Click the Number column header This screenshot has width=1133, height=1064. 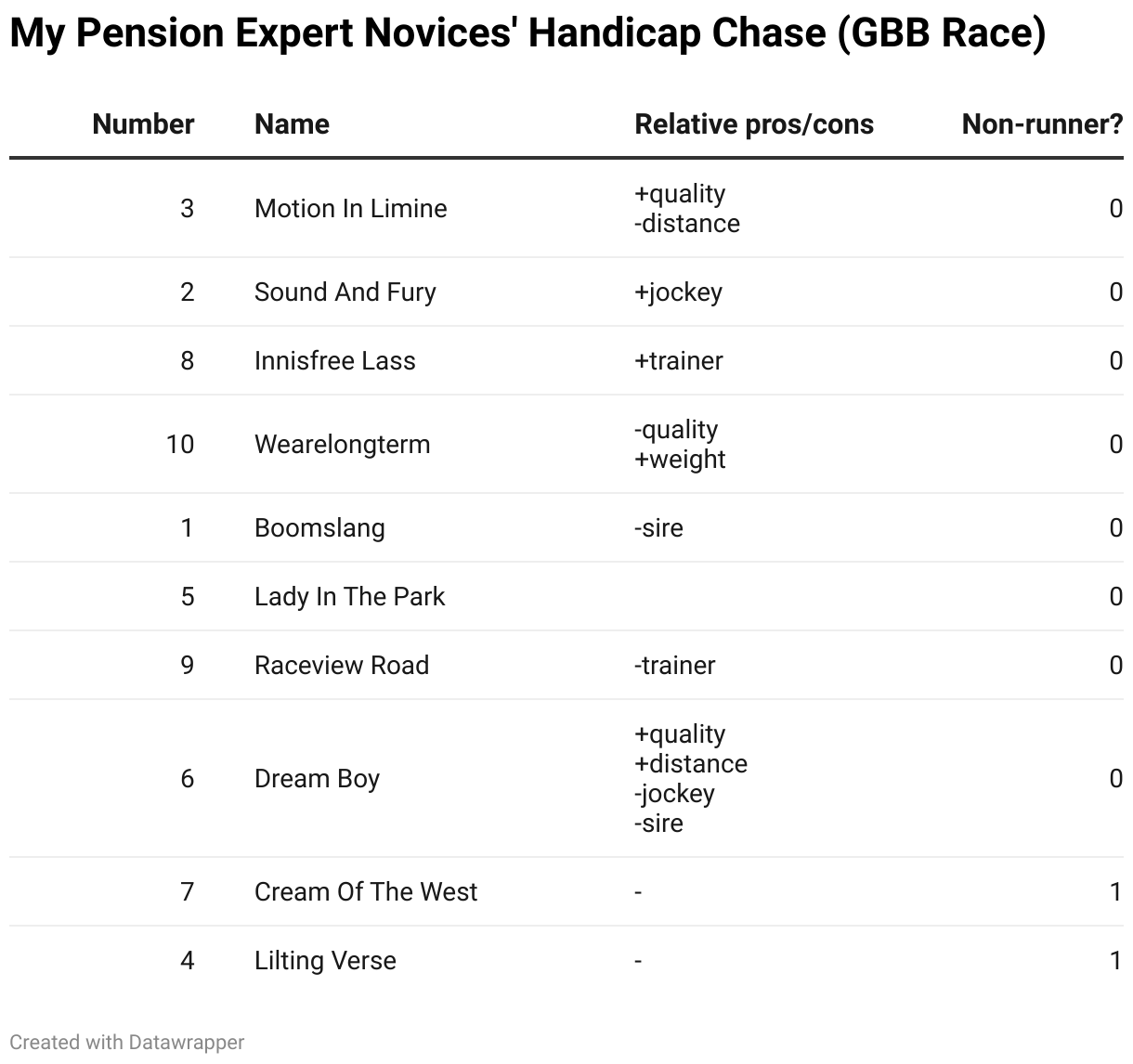143,124
